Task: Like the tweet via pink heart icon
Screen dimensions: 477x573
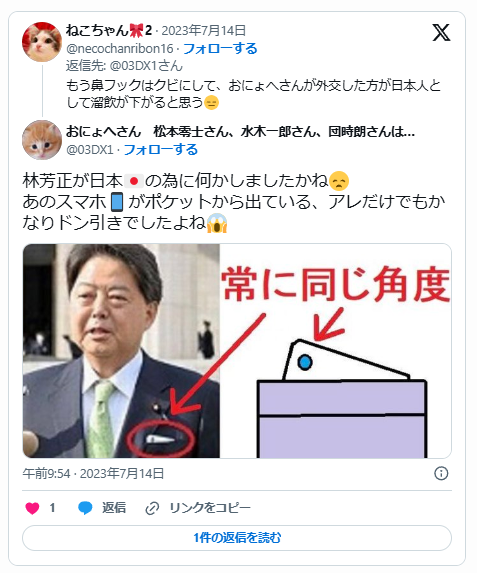Action: coord(32,508)
